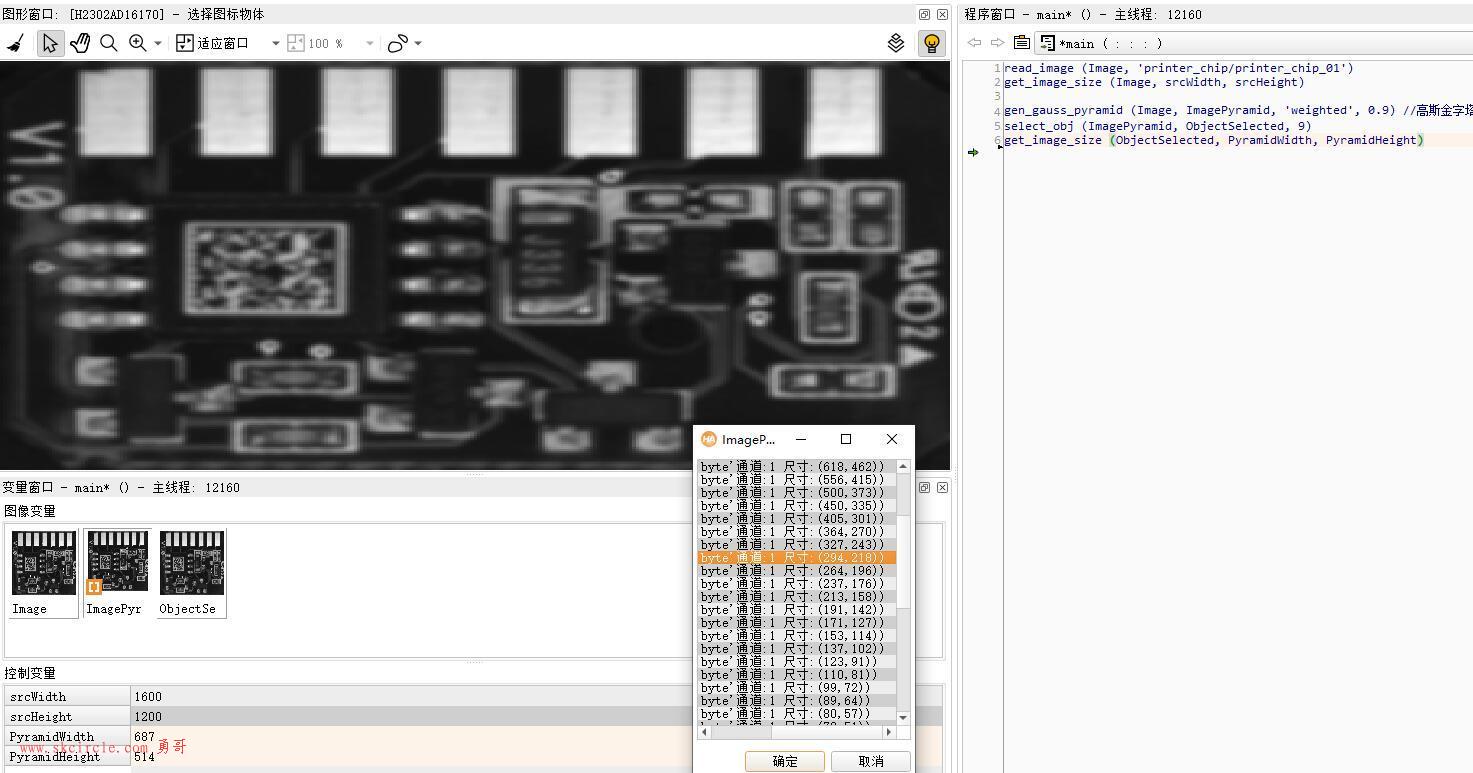Click the procedure interface edit icon
Image resolution: width=1473 pixels, height=773 pixels.
pyautogui.click(x=1021, y=43)
